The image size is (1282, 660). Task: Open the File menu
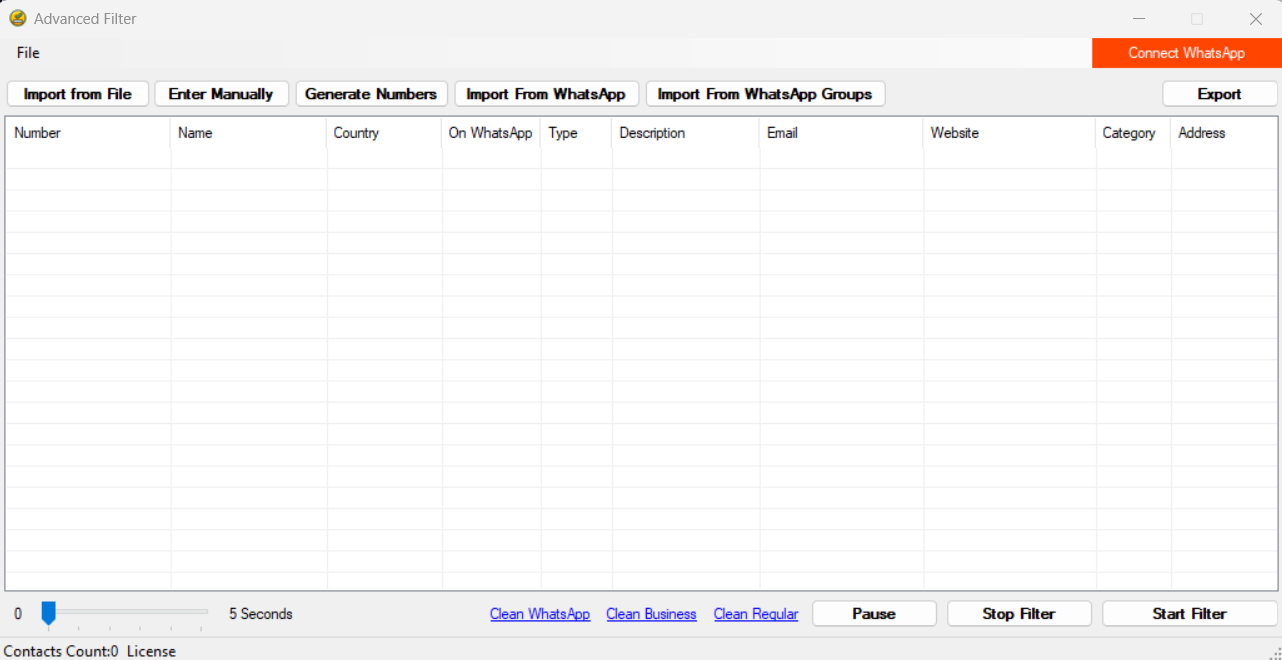pyautogui.click(x=28, y=53)
